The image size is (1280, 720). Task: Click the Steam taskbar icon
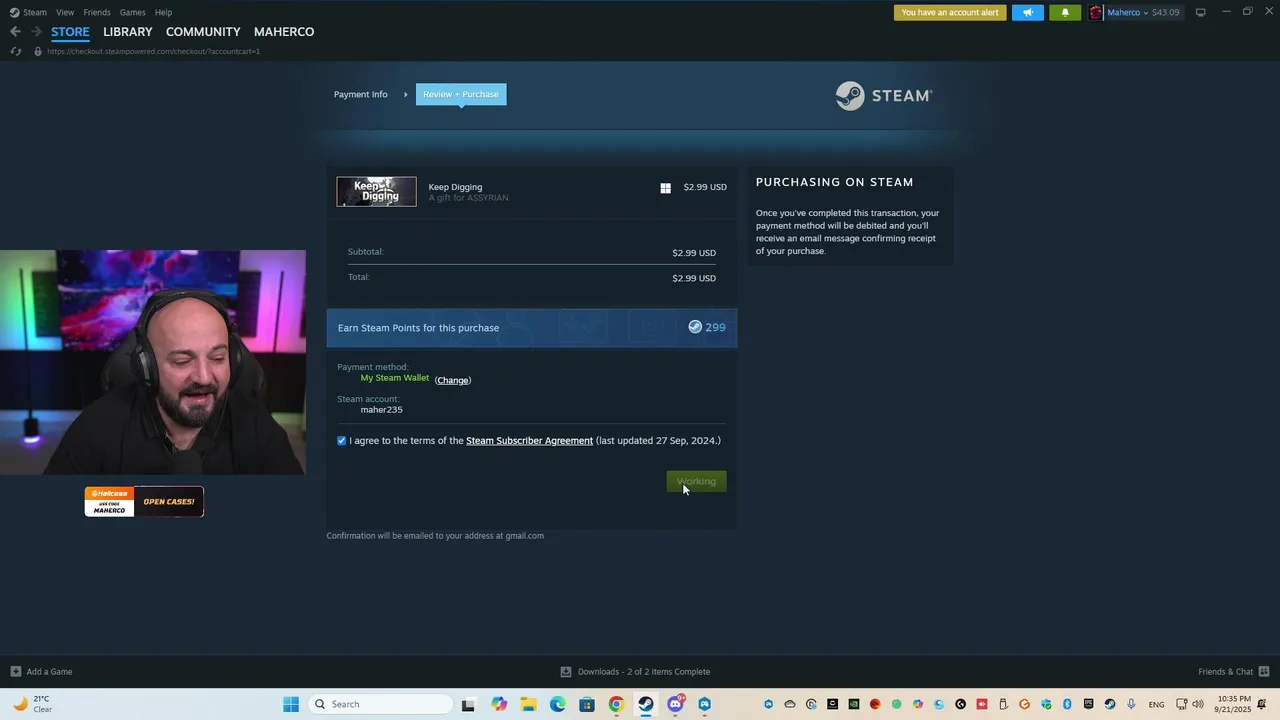coord(646,704)
